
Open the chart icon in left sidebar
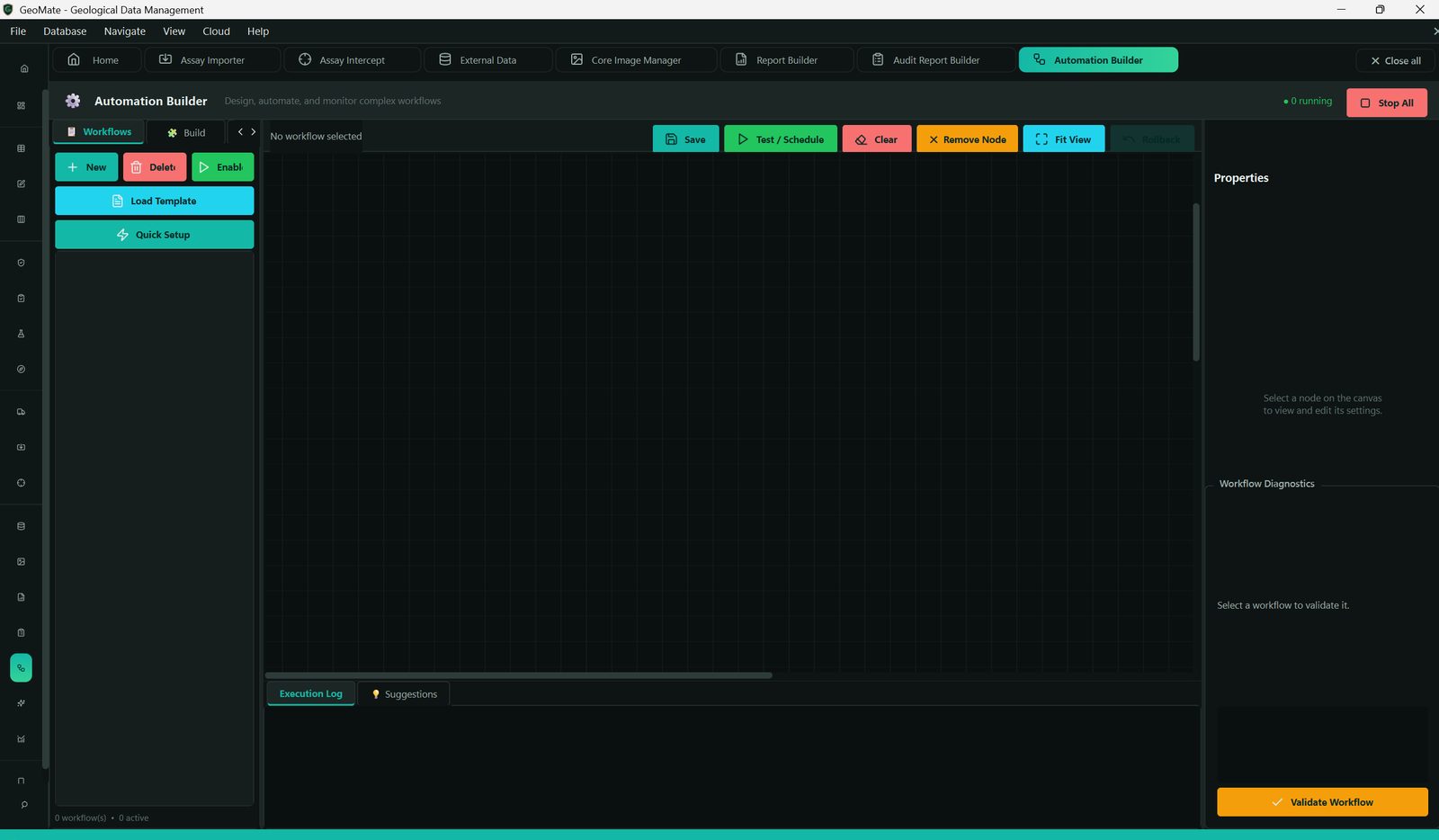point(21,739)
